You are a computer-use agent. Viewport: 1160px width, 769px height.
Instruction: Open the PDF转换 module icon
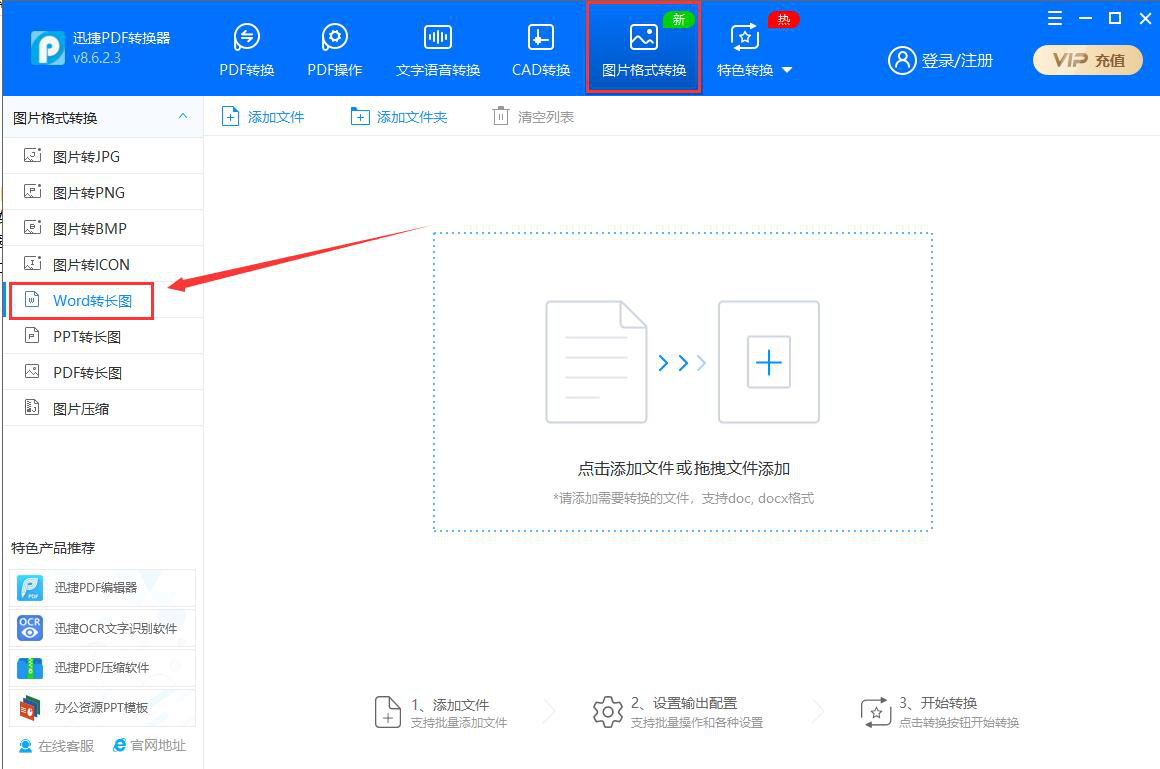click(246, 37)
